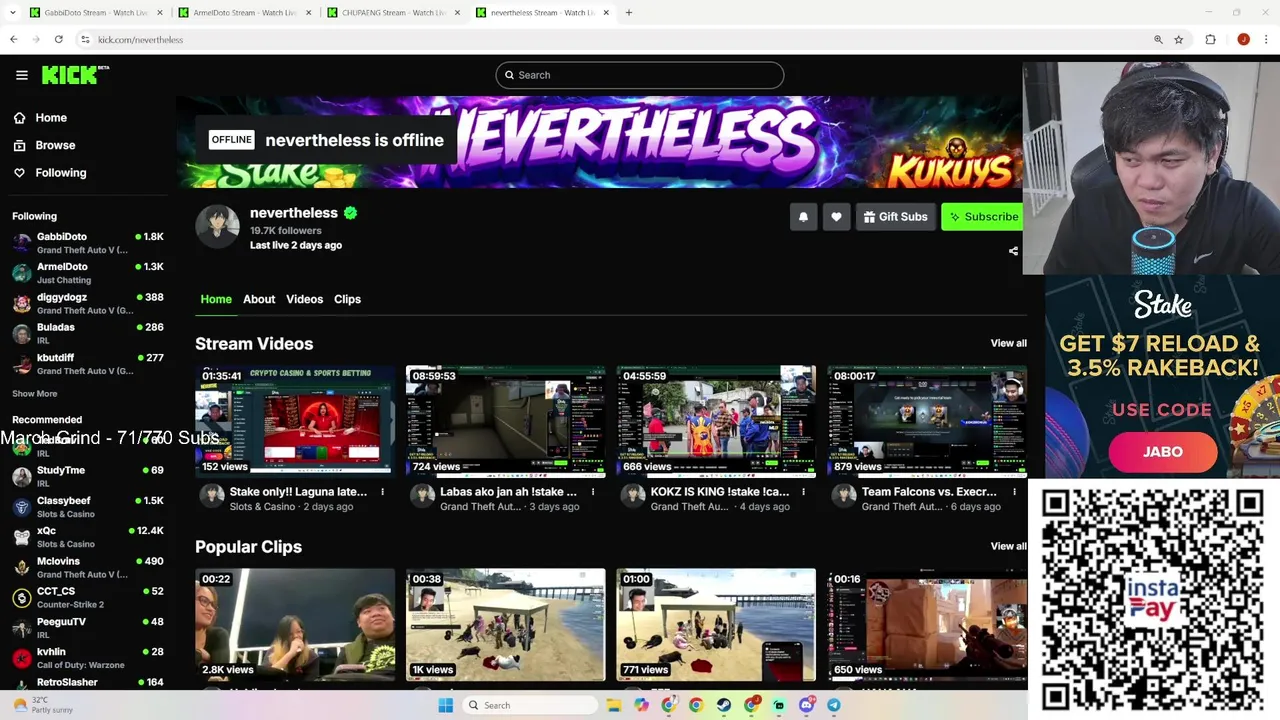Image resolution: width=1280 pixels, height=720 pixels.
Task: Go back with the browser back arrow
Action: coord(13,39)
